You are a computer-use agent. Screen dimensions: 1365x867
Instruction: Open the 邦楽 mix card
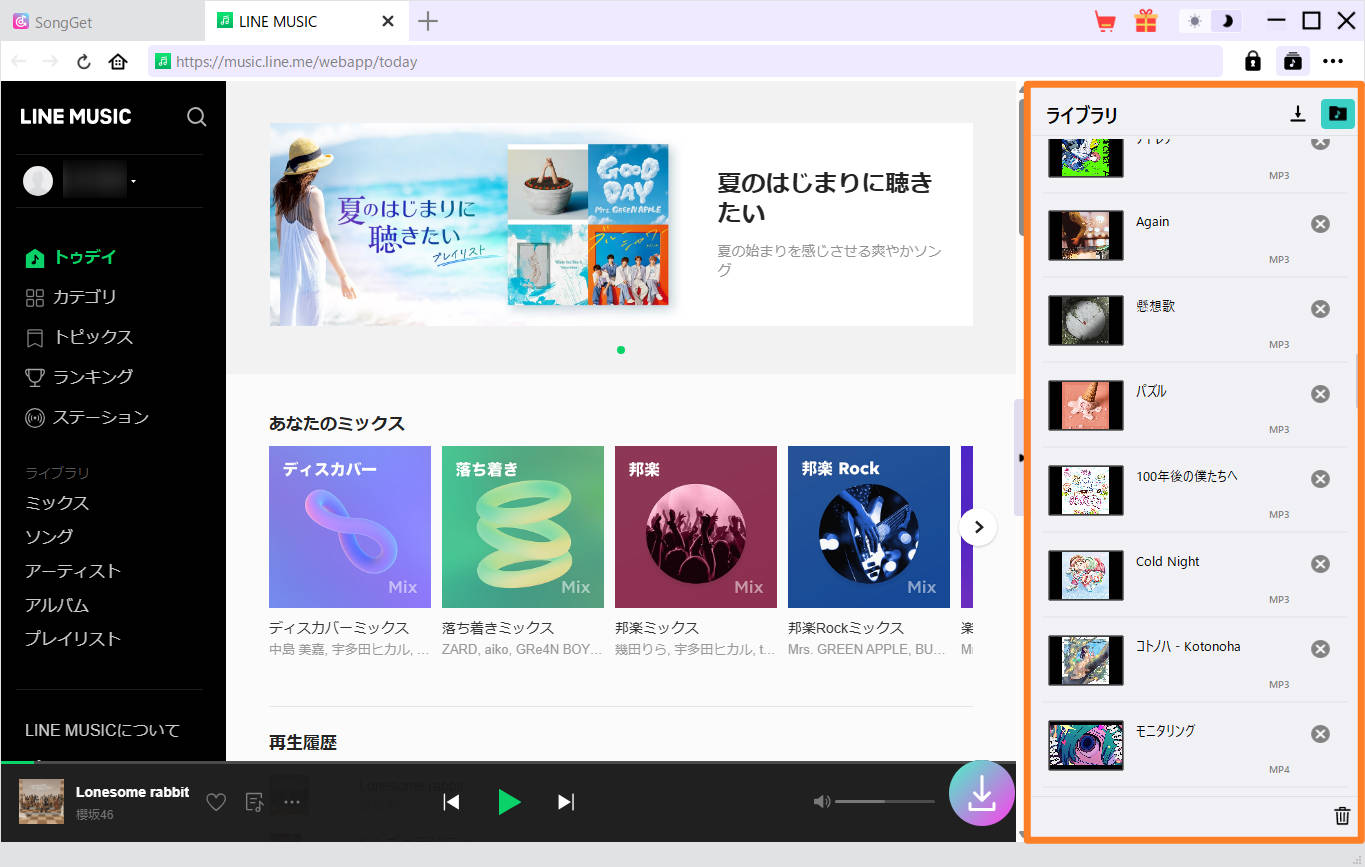(696, 527)
